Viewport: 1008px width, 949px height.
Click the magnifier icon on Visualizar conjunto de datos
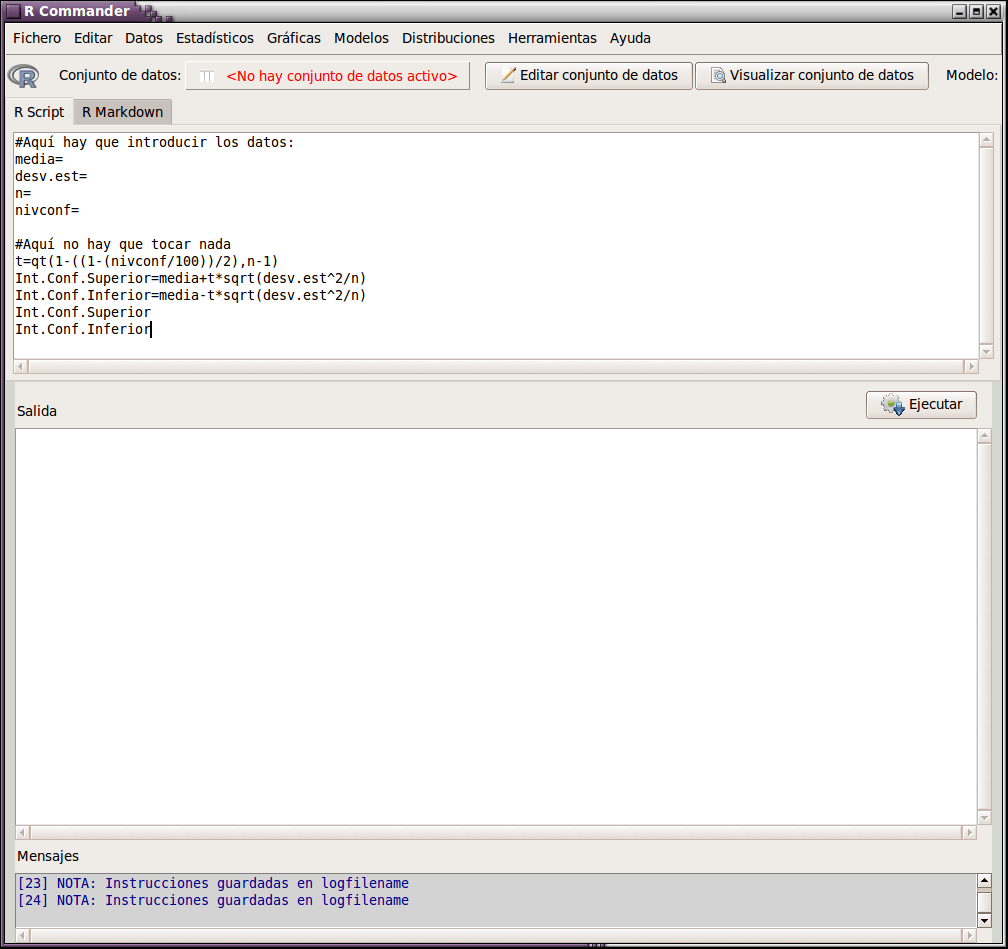pyautogui.click(x=718, y=75)
